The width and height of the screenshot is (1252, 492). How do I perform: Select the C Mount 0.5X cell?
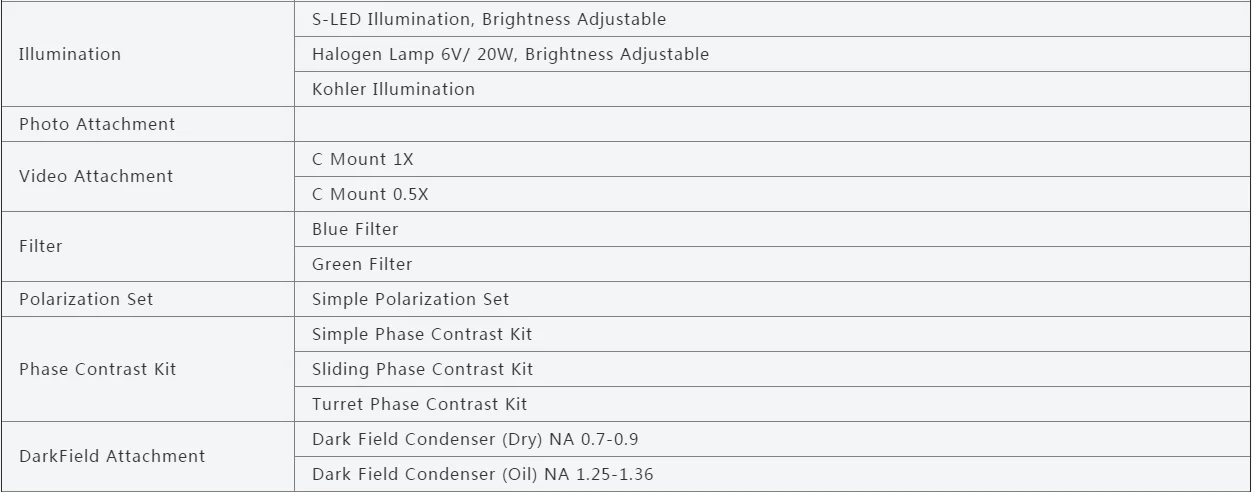(370, 194)
